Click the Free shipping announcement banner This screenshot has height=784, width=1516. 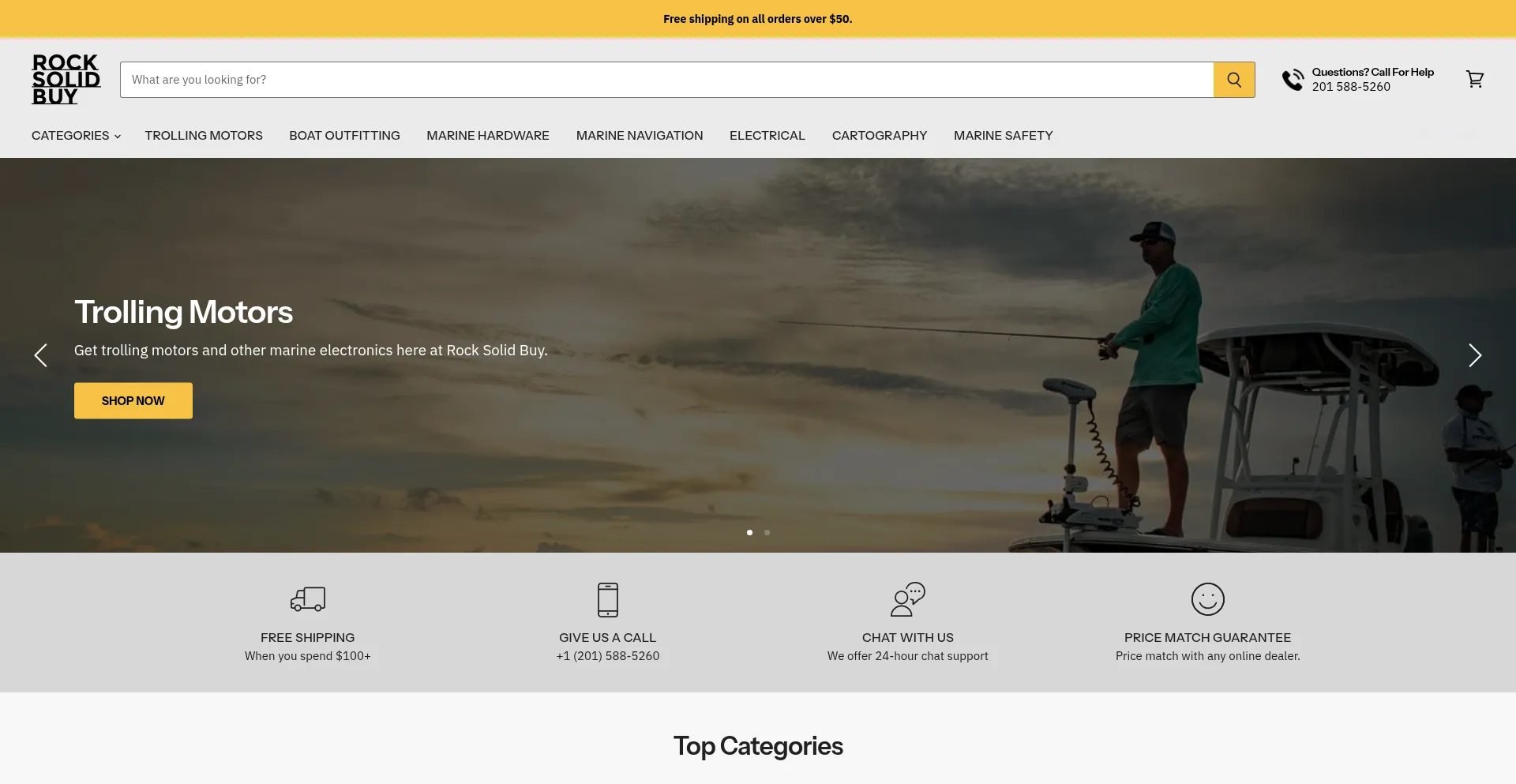tap(758, 19)
